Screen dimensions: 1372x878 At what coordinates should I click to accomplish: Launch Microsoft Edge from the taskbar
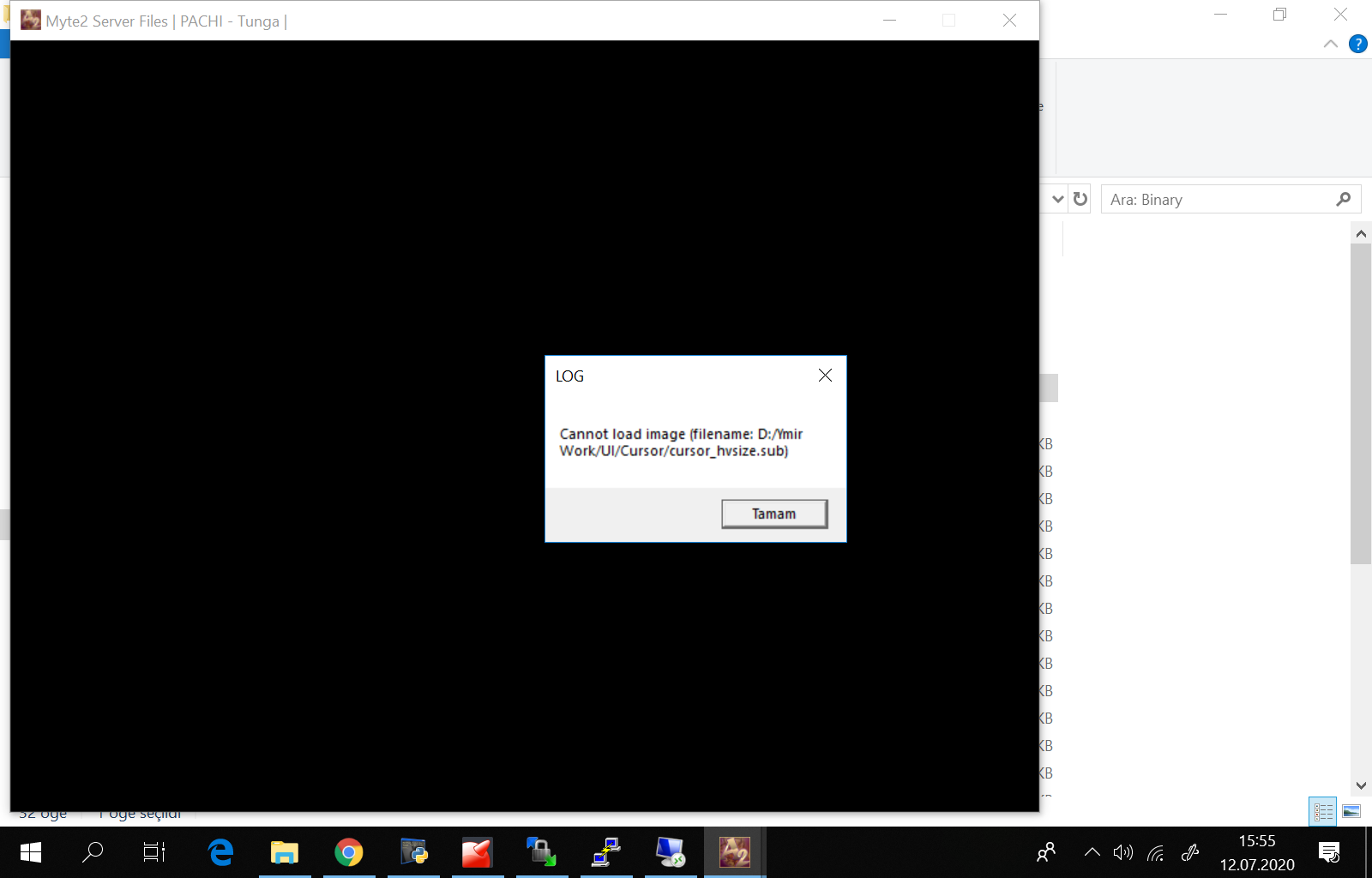[x=220, y=852]
